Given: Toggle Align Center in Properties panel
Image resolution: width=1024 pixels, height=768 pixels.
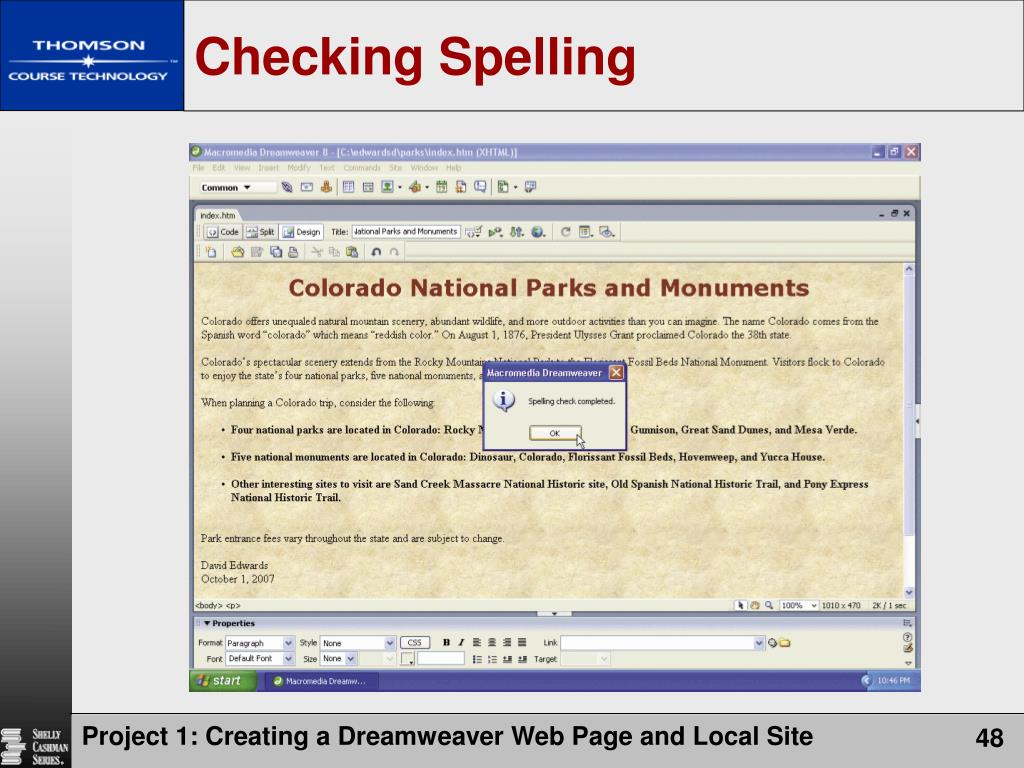Looking at the screenshot, I should point(492,643).
